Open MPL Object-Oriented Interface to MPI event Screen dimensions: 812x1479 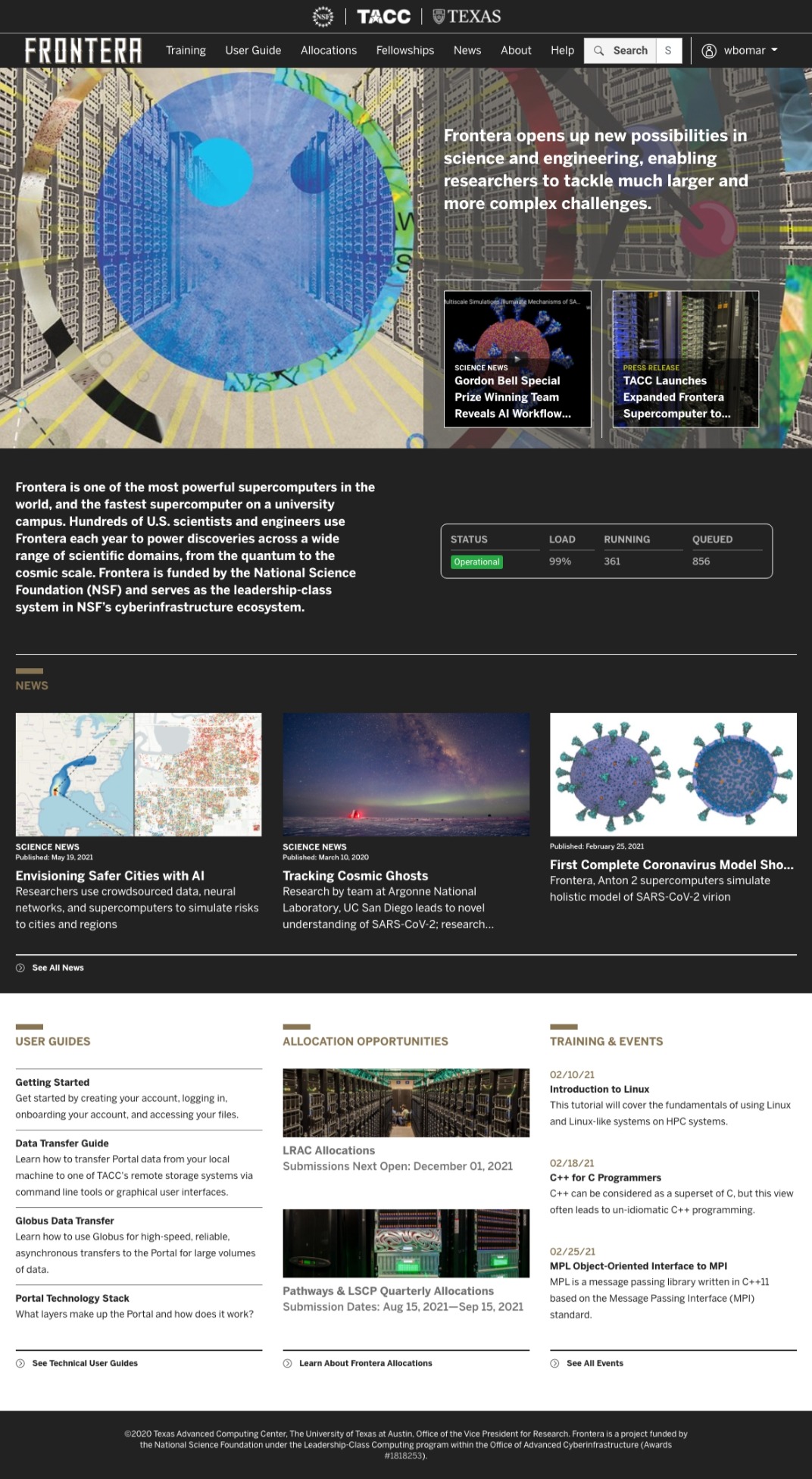pos(639,1266)
